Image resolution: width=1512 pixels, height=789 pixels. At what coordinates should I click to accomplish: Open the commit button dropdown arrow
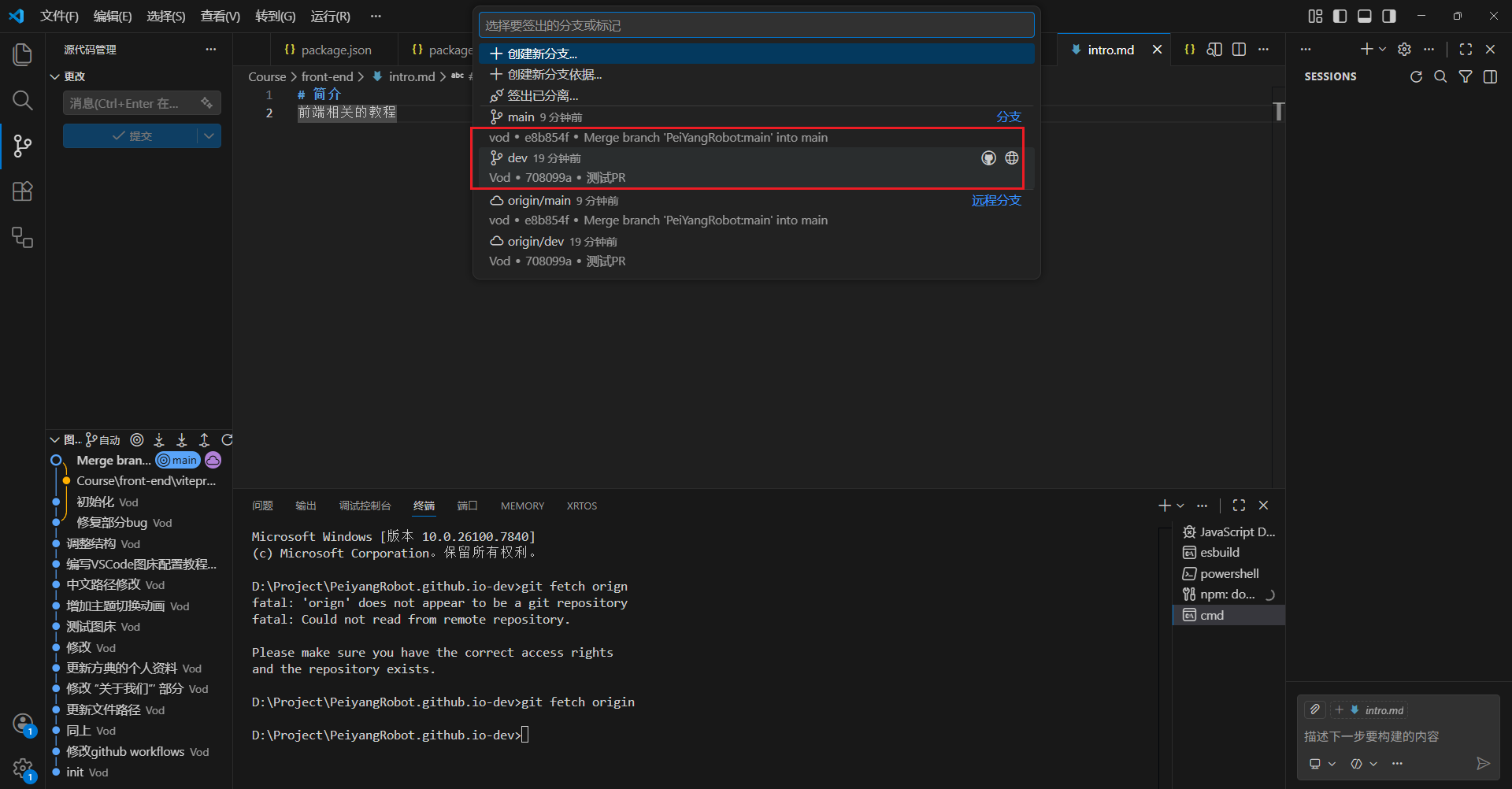point(209,135)
